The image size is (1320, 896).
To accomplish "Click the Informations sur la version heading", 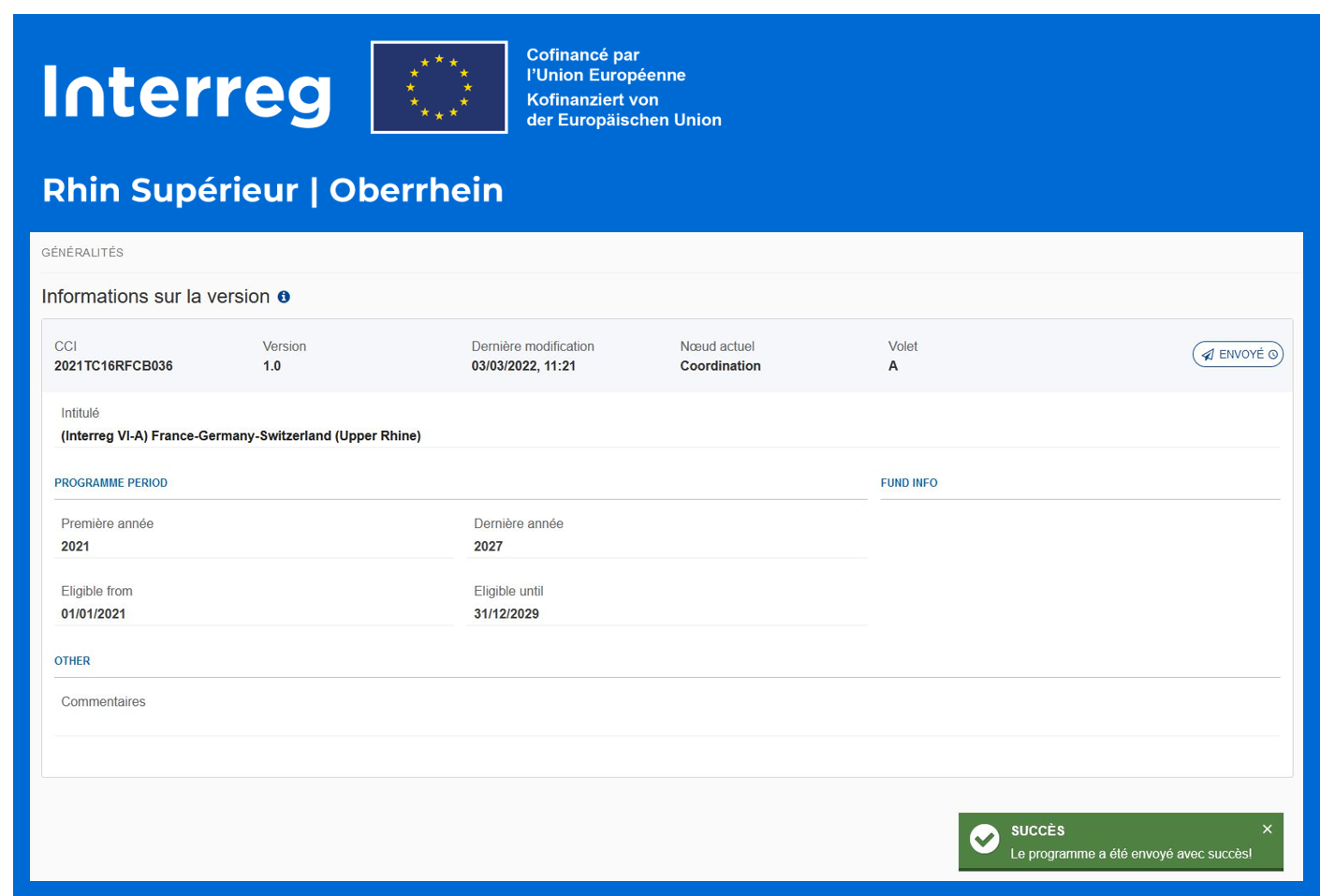I will pos(155,297).
